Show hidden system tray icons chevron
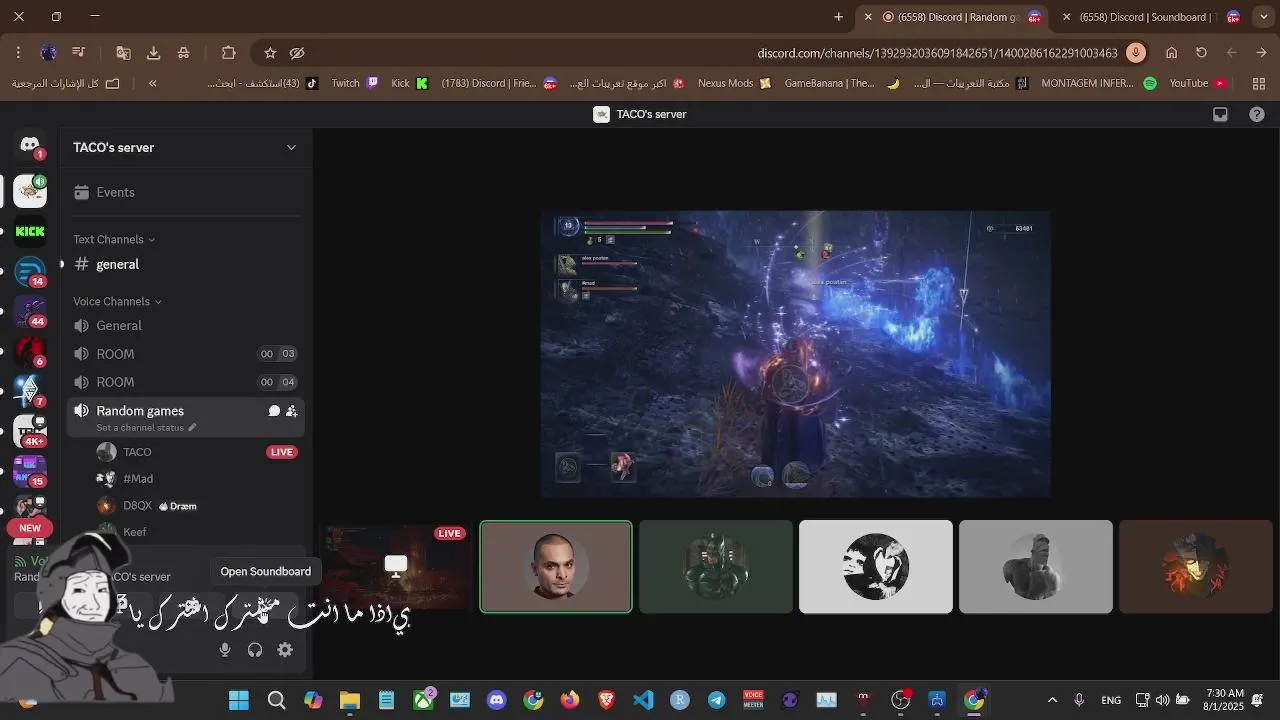This screenshot has width=1280, height=720. pos(1052,700)
